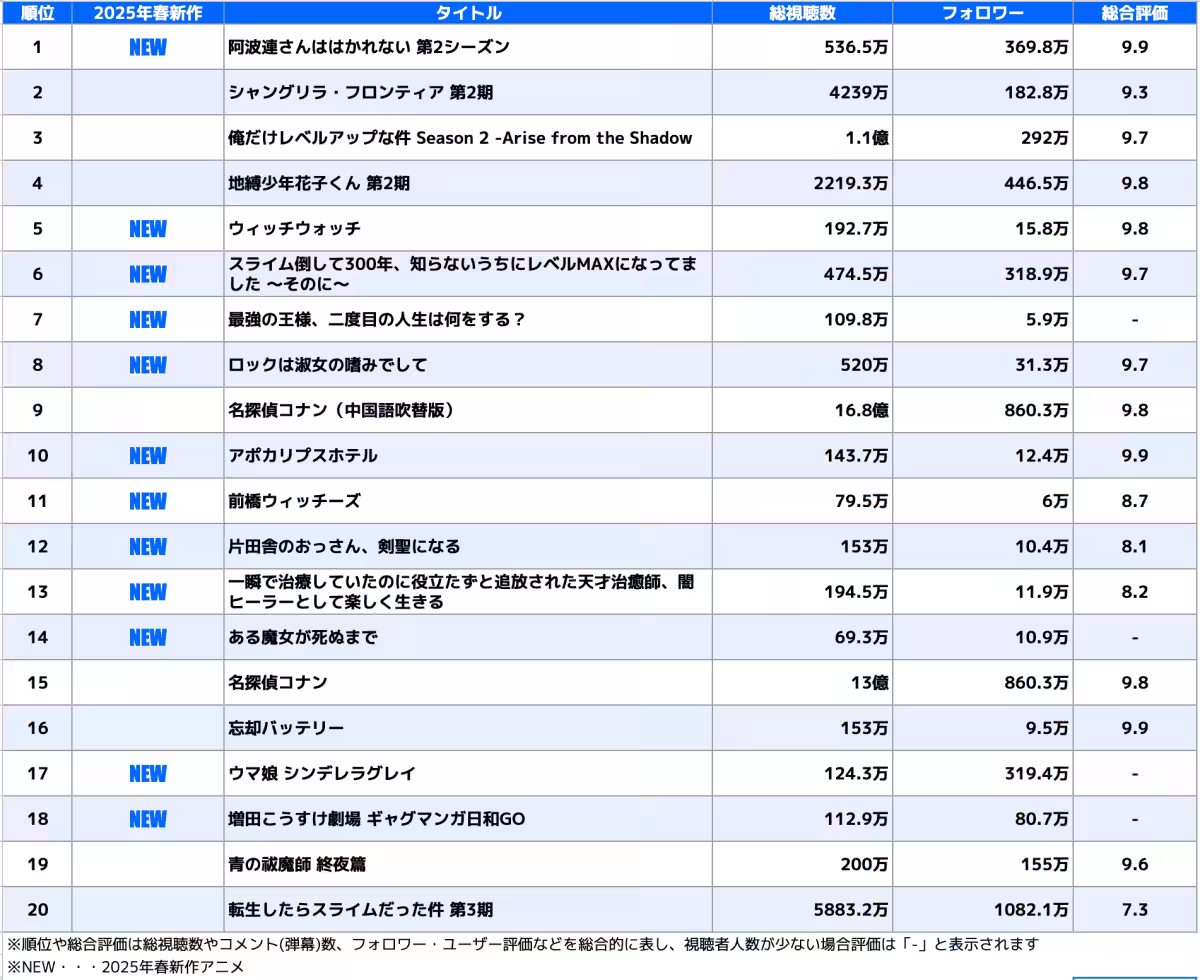The height and width of the screenshot is (980, 1200).
Task: Click the NEW badge for 前橋ウィッチーズ
Action: [x=147, y=501]
